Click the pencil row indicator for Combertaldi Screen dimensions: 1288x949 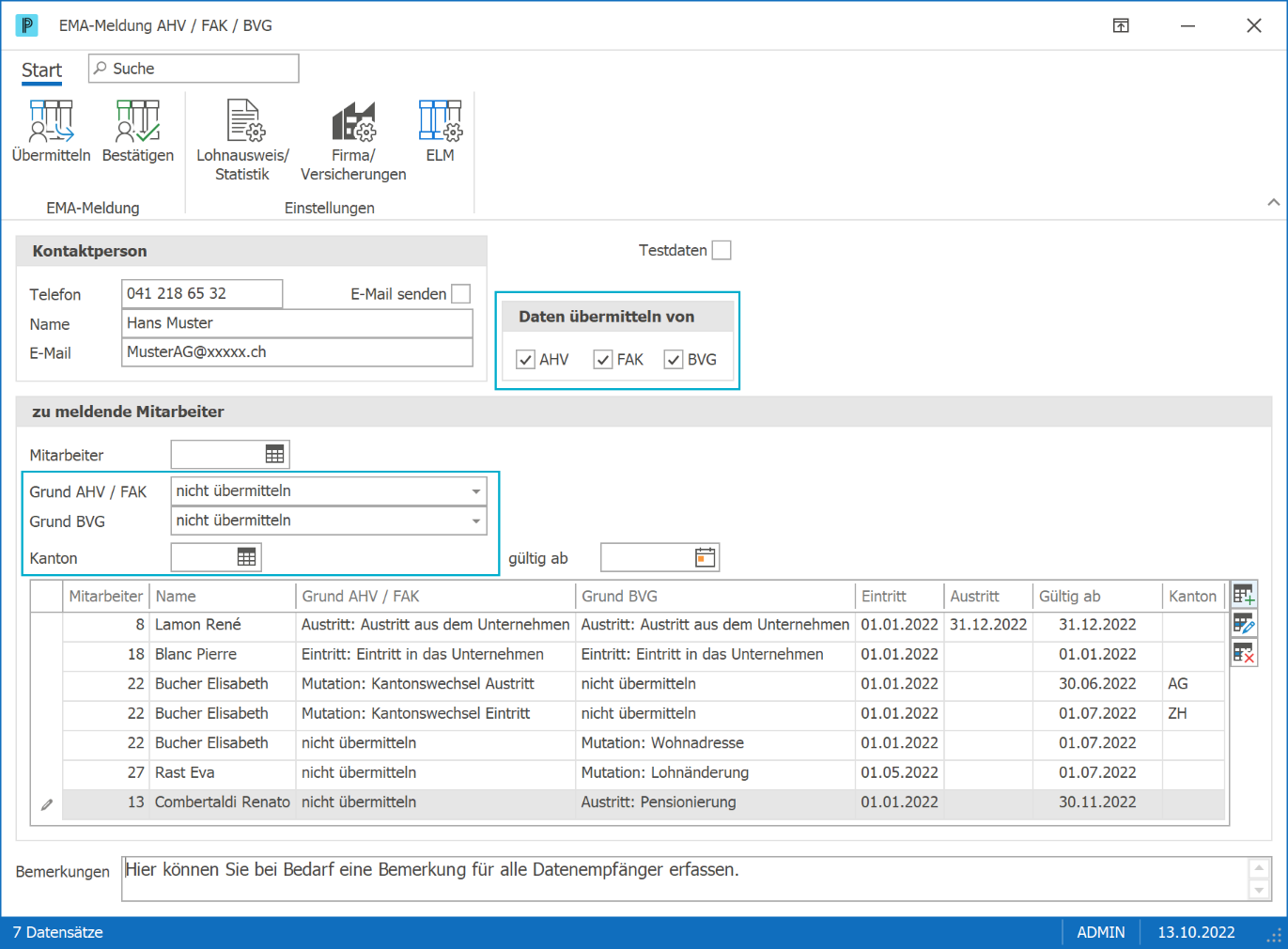point(46,803)
